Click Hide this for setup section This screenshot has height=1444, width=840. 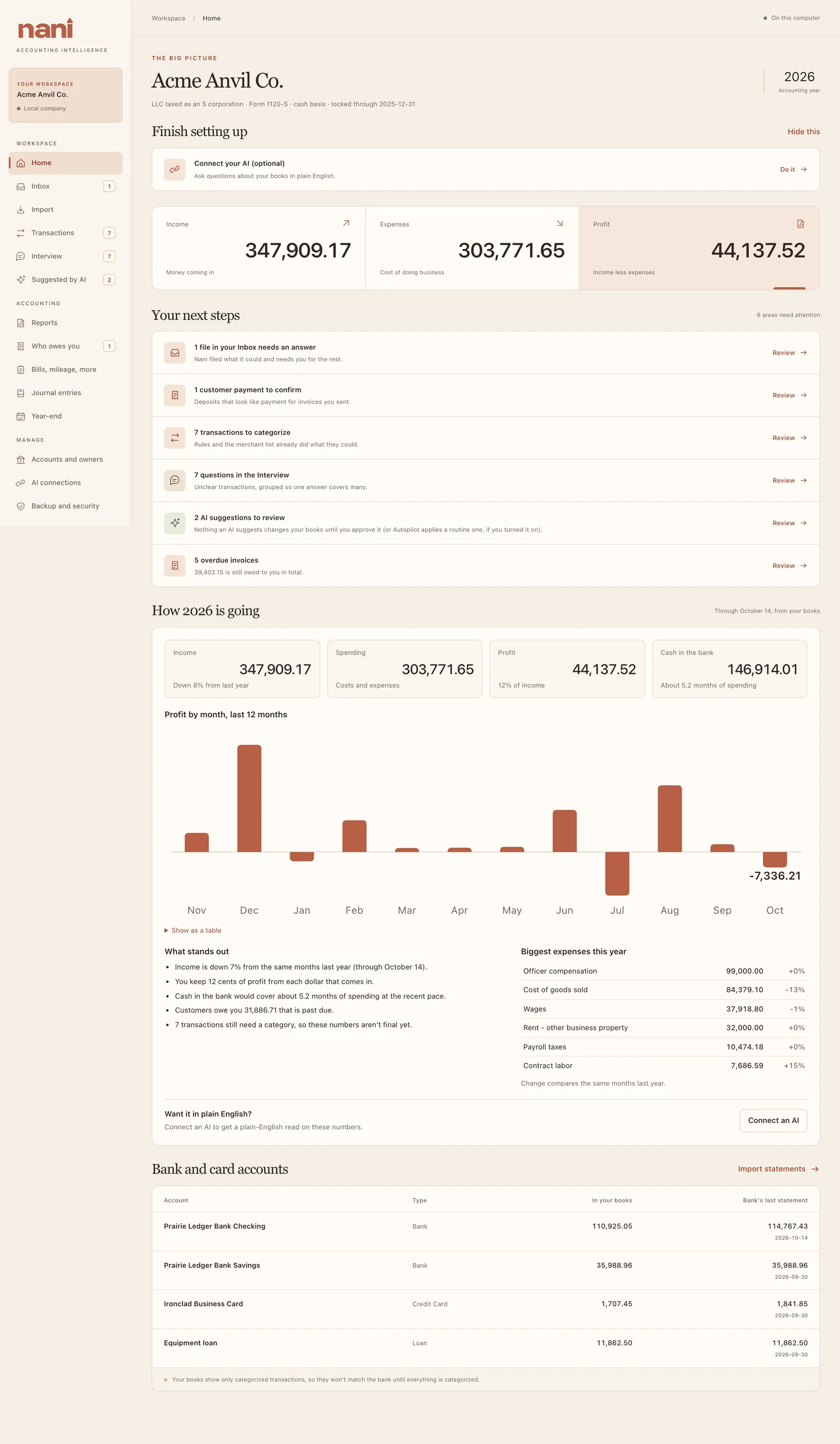point(803,132)
